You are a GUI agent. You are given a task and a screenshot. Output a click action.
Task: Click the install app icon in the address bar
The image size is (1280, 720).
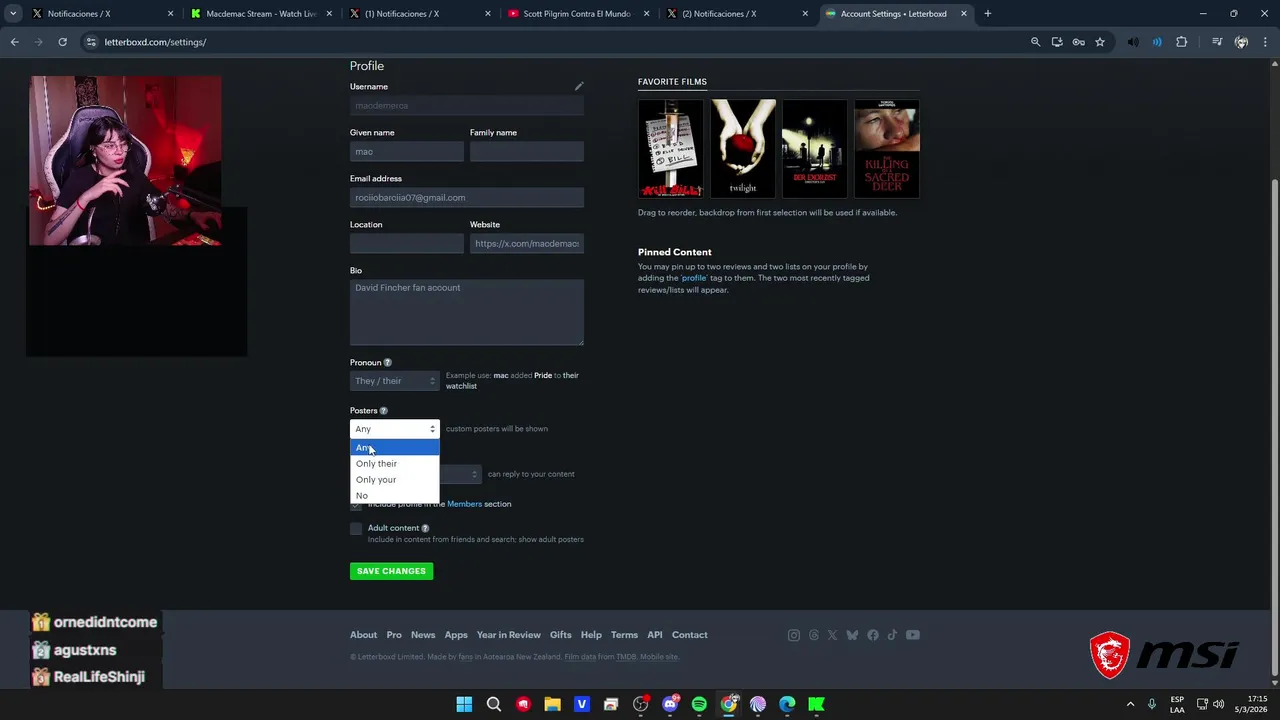(x=1057, y=42)
